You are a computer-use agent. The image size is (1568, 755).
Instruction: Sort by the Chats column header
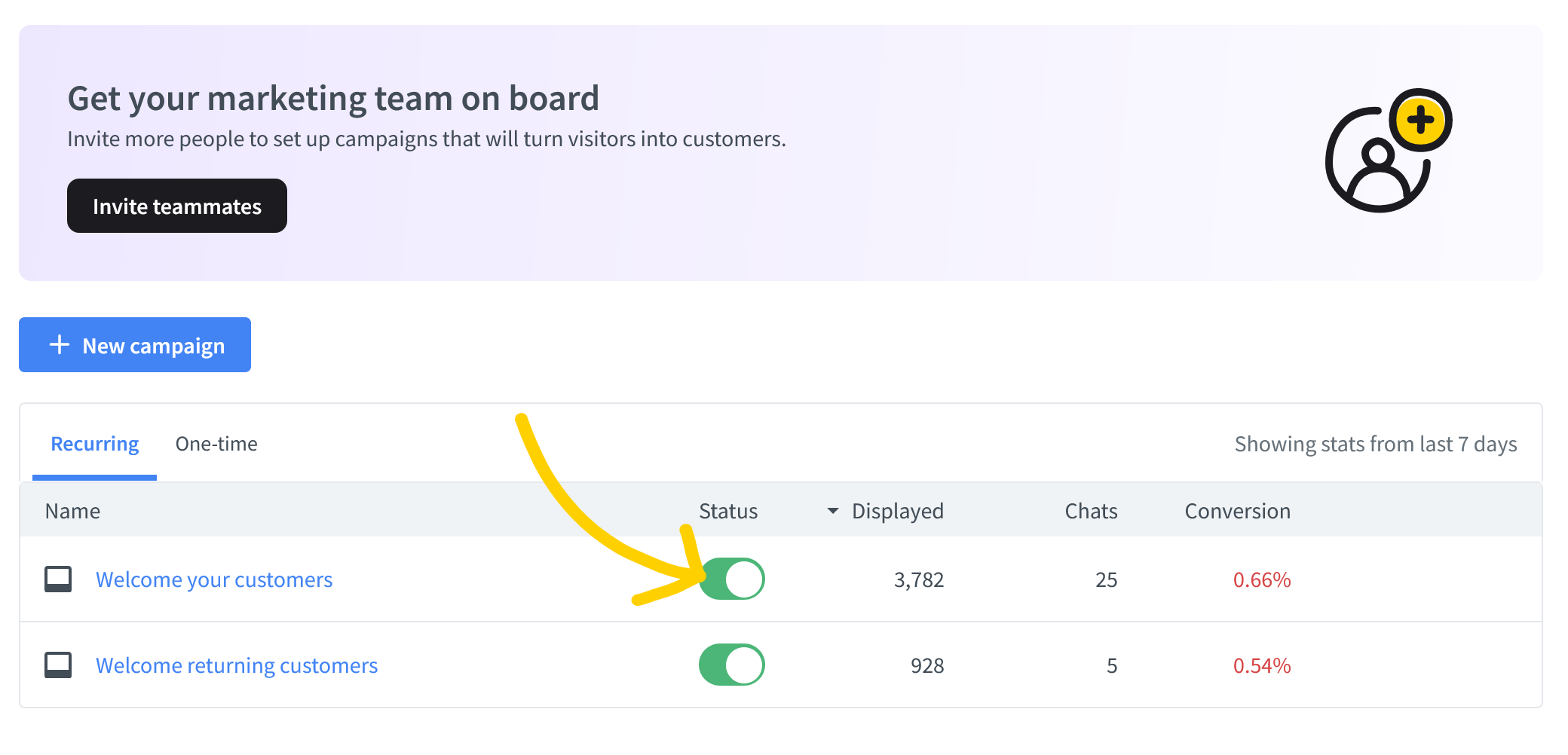pyautogui.click(x=1090, y=511)
